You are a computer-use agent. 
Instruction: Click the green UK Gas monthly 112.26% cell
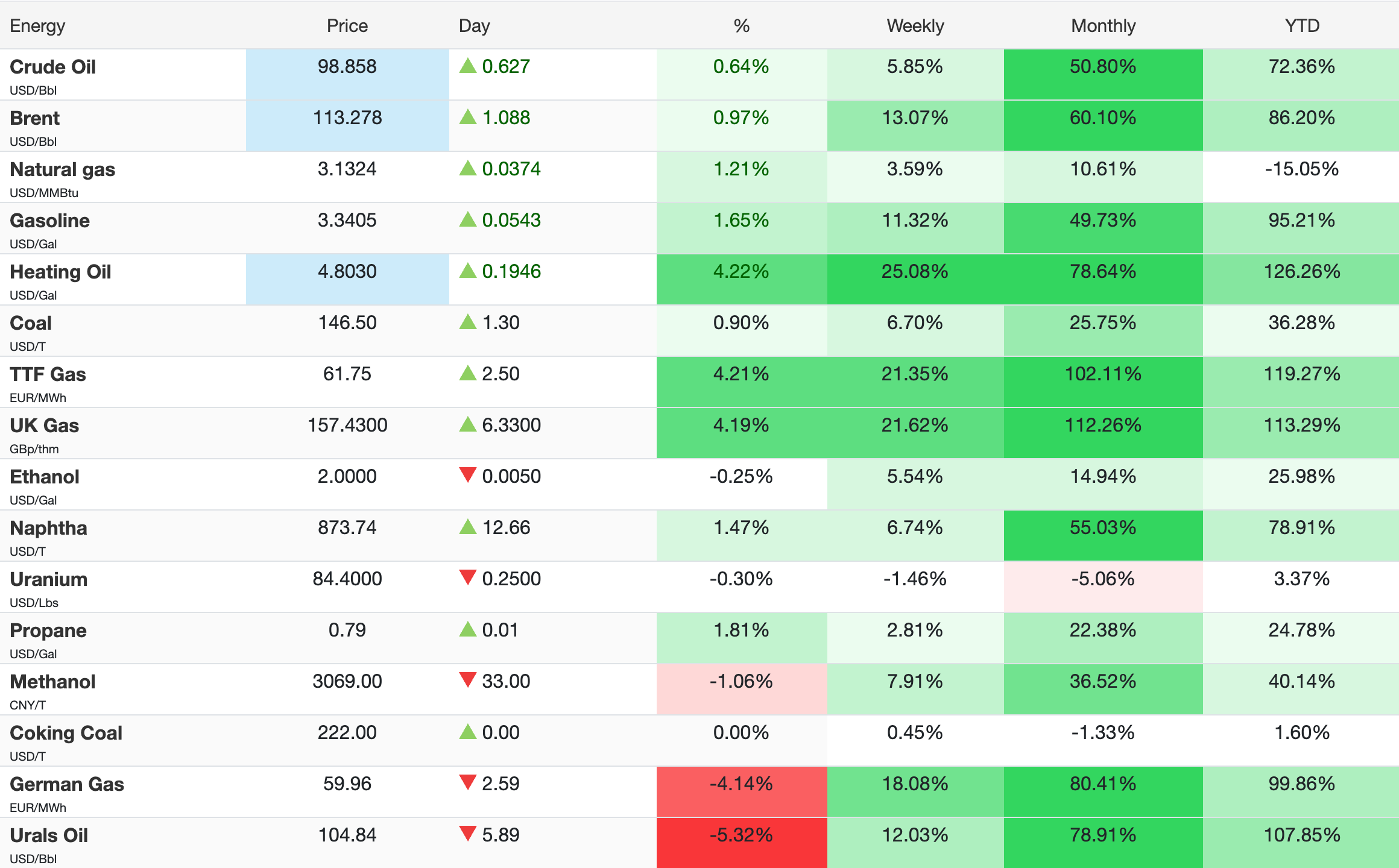coord(1103,426)
